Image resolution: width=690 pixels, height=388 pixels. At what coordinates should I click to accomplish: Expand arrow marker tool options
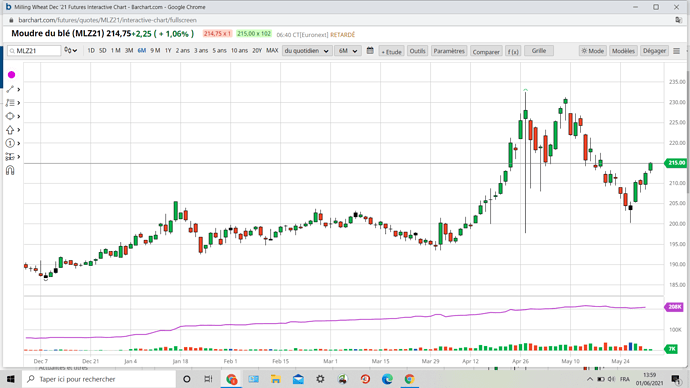coord(18,130)
